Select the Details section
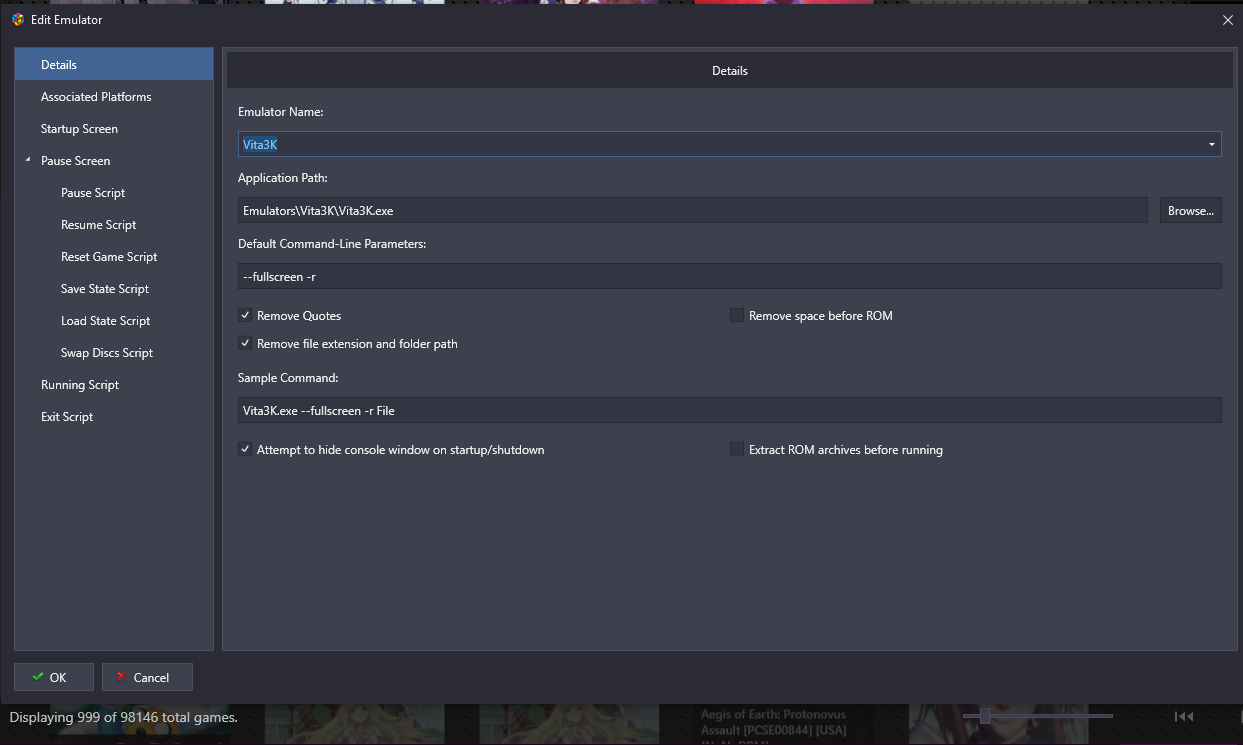 [x=114, y=64]
